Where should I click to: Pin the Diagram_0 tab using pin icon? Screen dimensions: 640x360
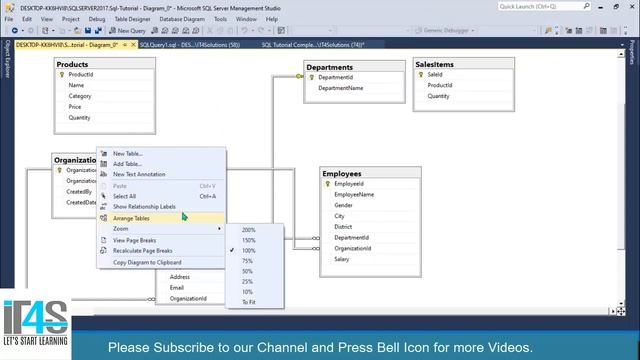click(x=125, y=44)
